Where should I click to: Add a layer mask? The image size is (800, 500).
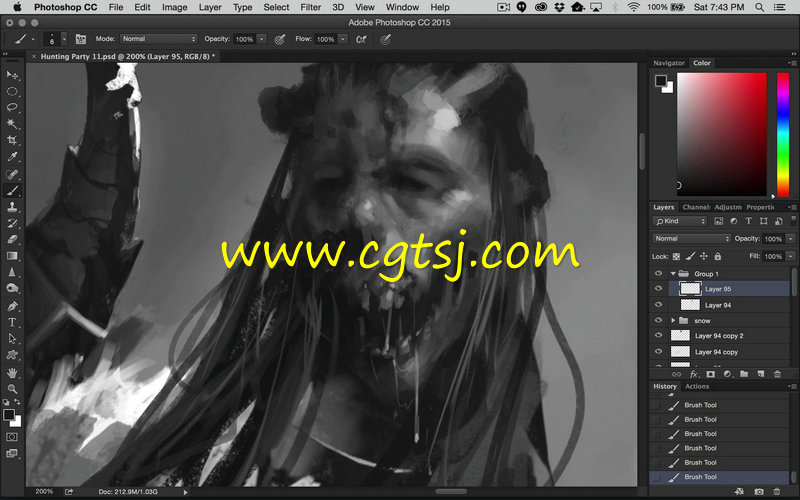click(710, 374)
